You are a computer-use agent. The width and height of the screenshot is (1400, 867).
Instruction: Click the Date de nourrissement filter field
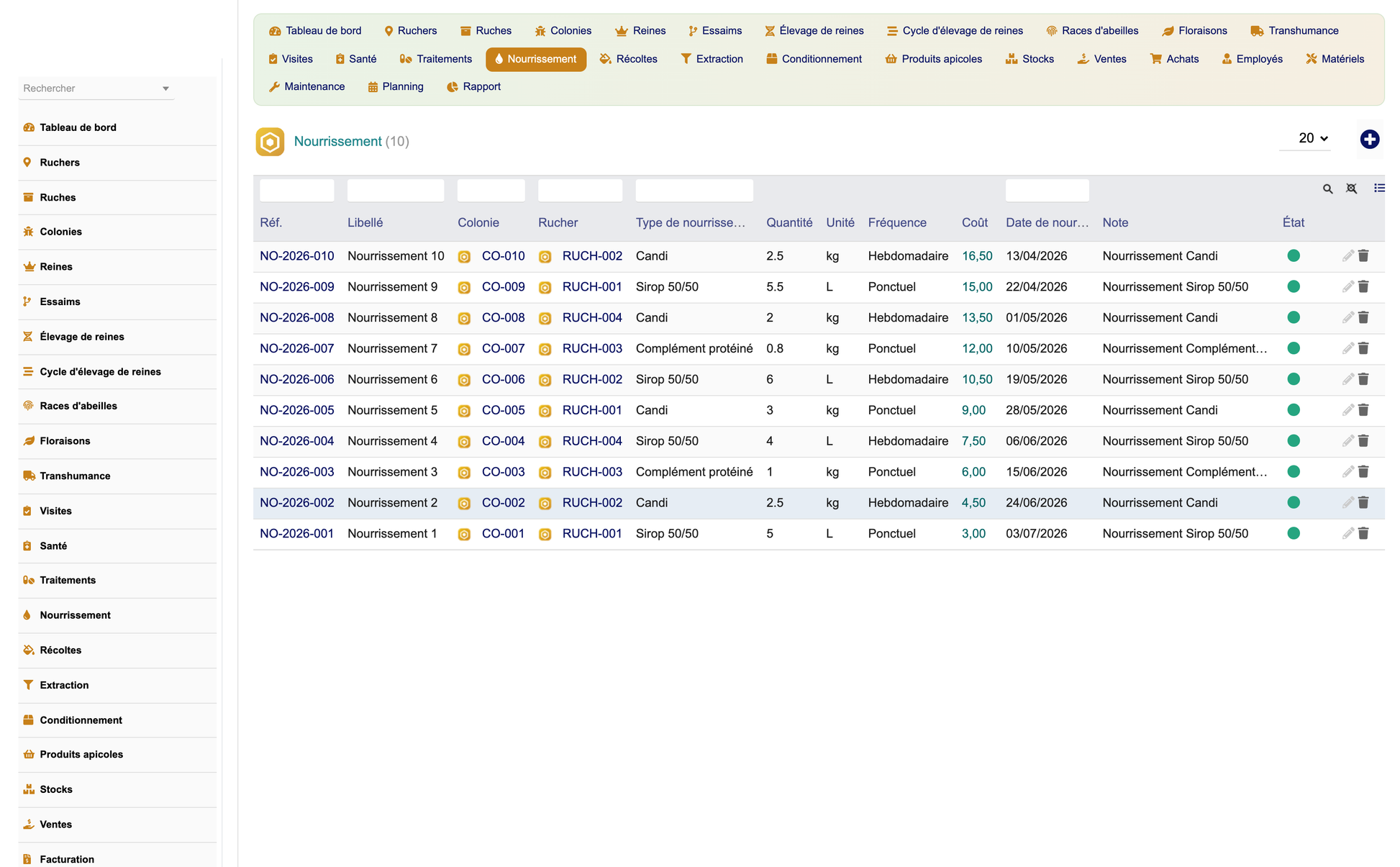pyautogui.click(x=1047, y=191)
